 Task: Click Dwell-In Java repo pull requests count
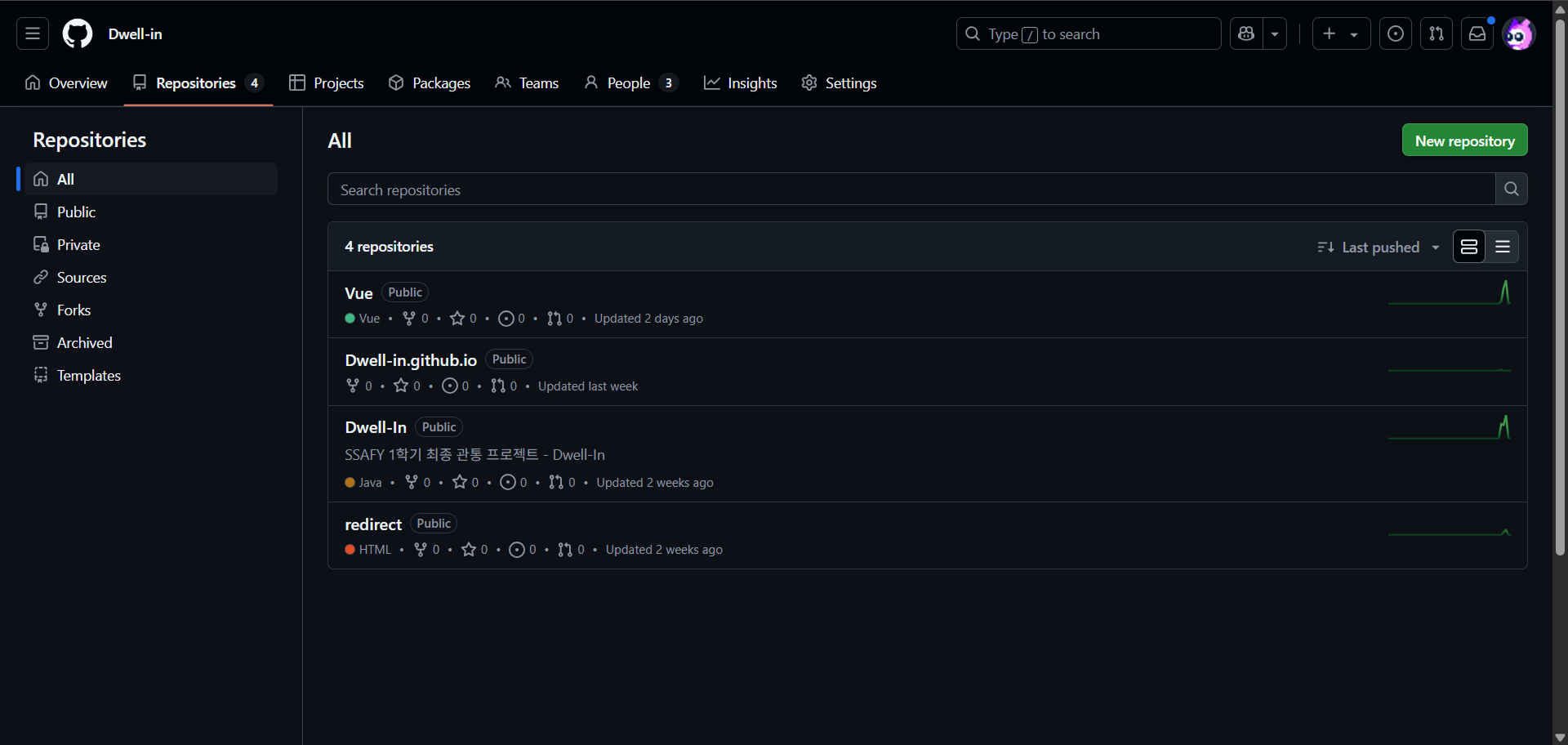coord(563,483)
